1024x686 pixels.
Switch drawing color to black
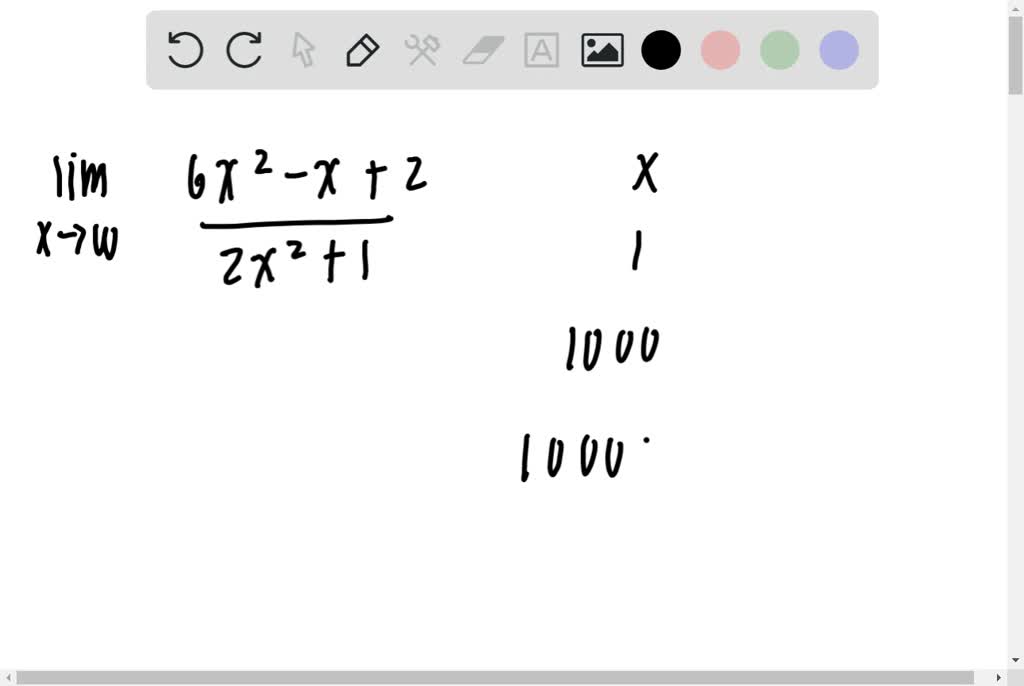tap(661, 49)
